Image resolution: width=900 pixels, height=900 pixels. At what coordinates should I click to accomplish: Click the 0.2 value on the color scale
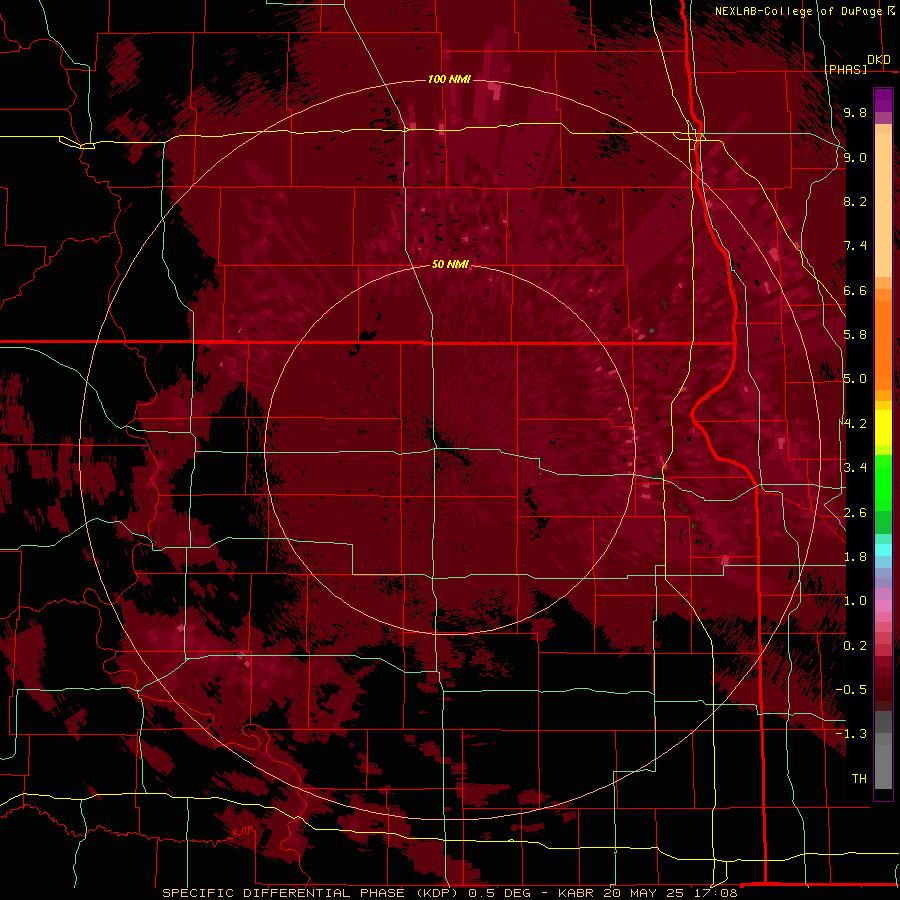pyautogui.click(x=855, y=646)
